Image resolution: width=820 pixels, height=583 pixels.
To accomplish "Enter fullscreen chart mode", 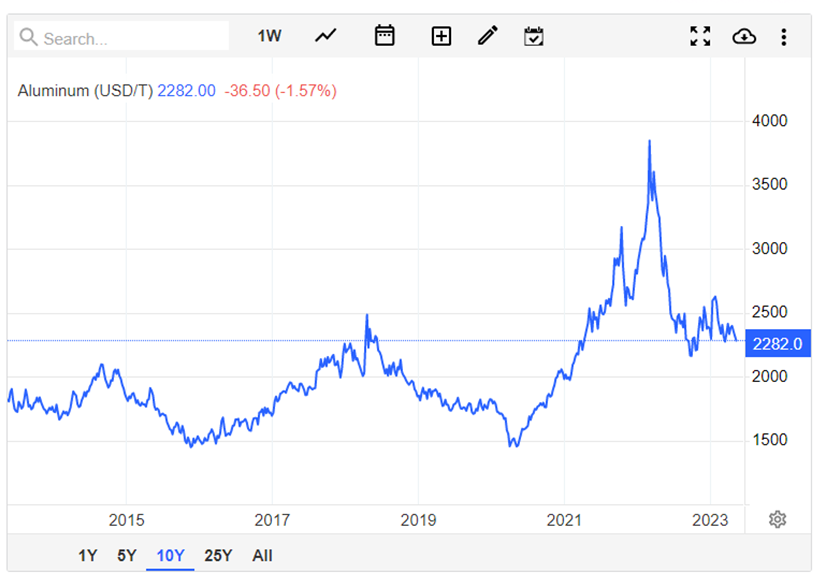I will (700, 37).
